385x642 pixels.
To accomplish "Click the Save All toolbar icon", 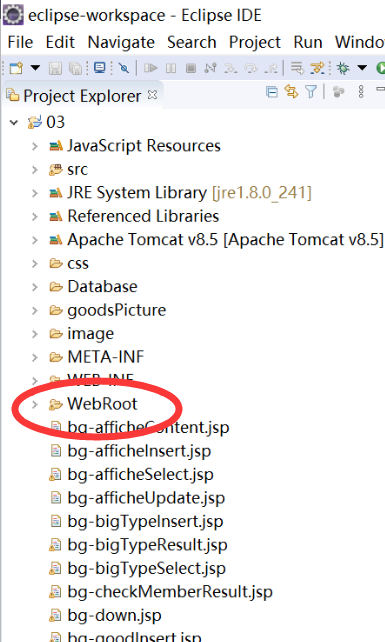I will click(x=75, y=68).
